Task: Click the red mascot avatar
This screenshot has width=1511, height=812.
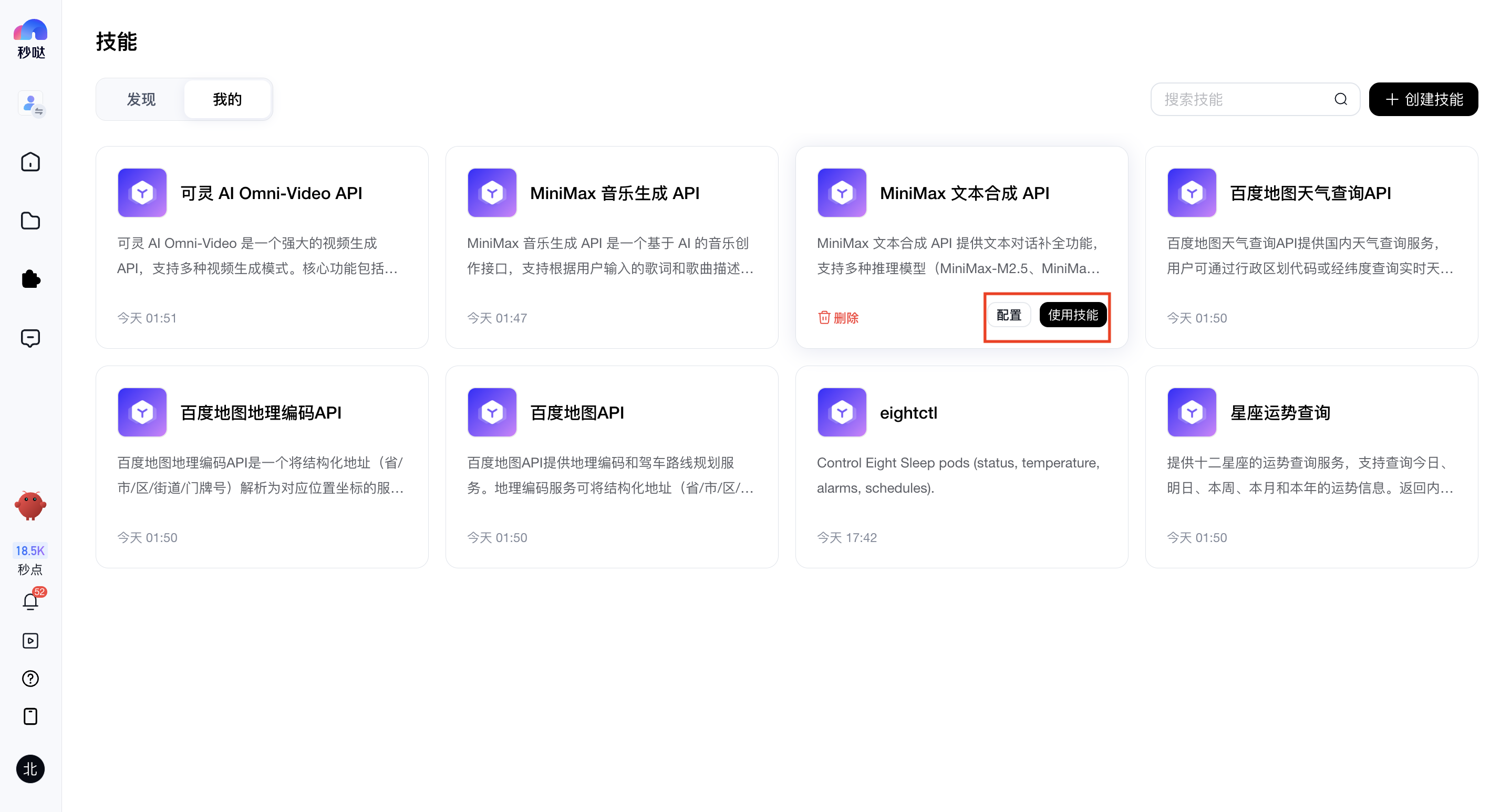Action: tap(30, 505)
